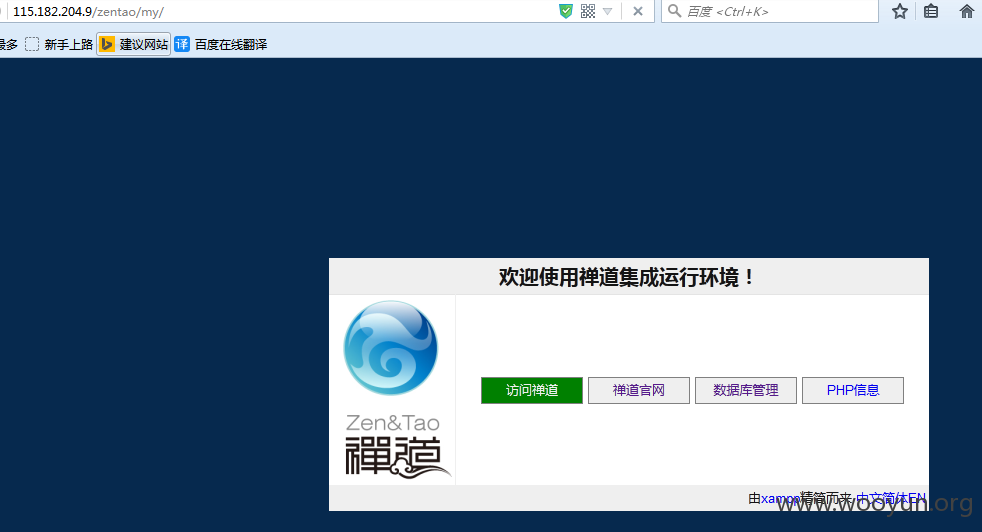Open the 建议网站 Bing bookmark
Screen dimensions: 982x532
click(133, 44)
